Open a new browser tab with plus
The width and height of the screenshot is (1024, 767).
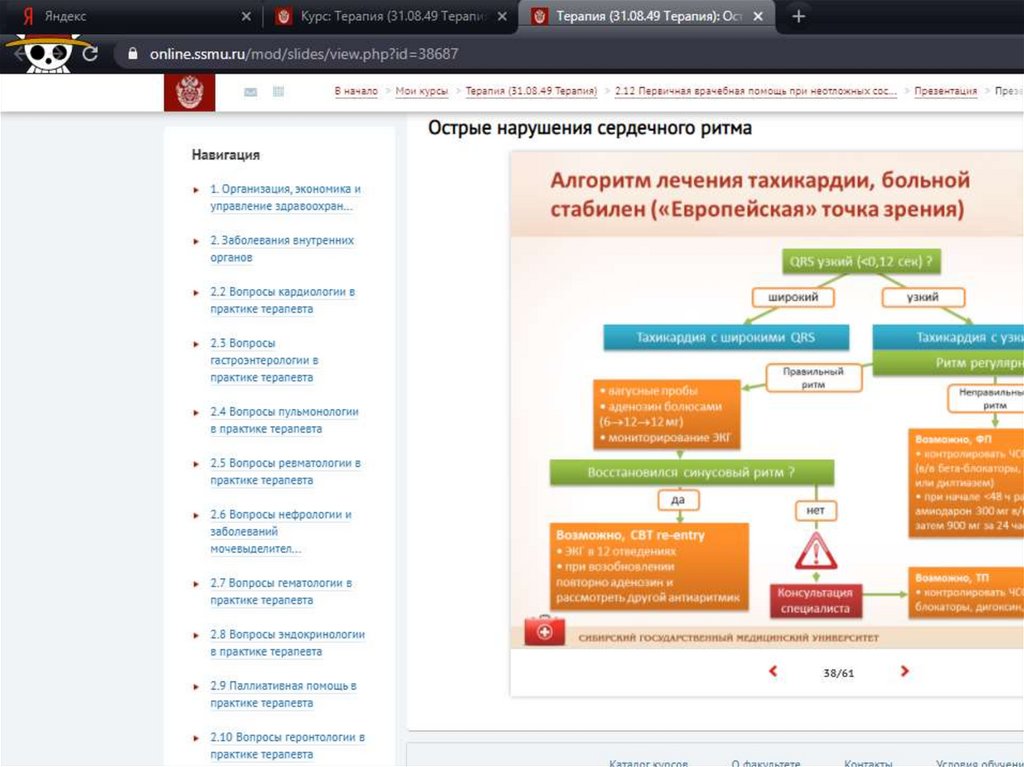pyautogui.click(x=798, y=16)
